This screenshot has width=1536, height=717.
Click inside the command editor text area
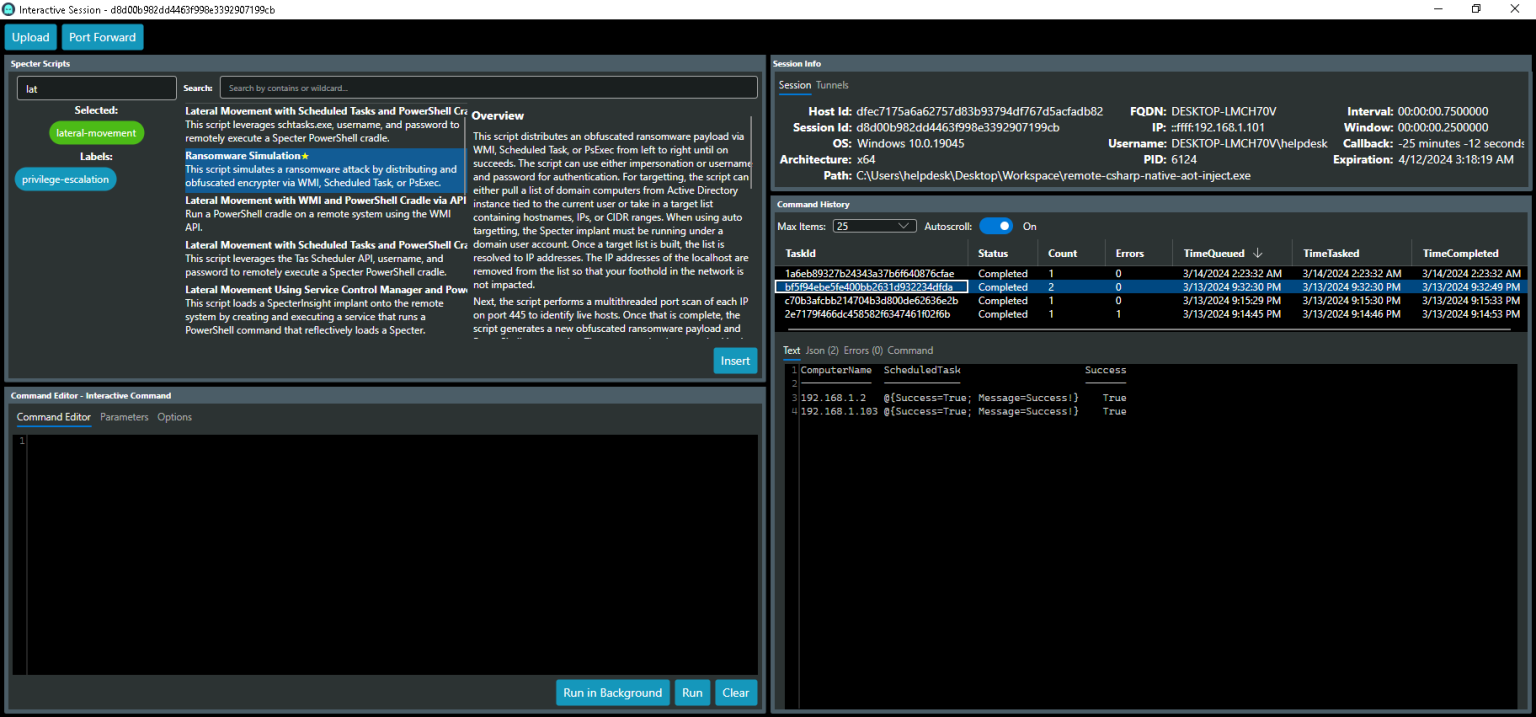pos(392,555)
